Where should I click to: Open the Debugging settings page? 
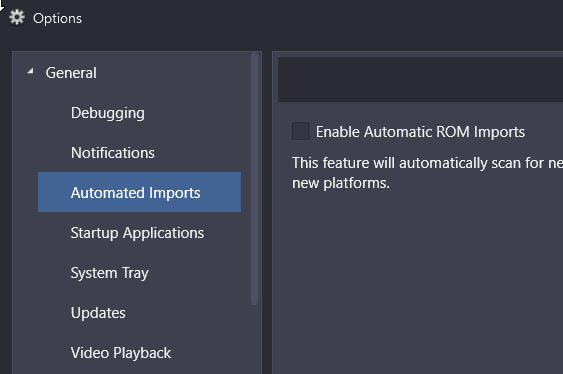pyautogui.click(x=108, y=113)
